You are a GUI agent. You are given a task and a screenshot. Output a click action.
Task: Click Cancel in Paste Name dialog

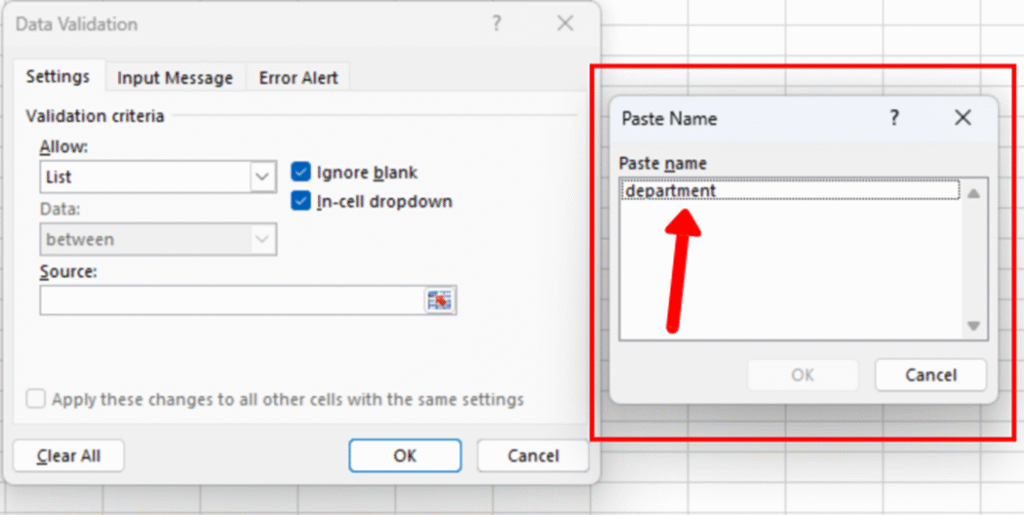coord(931,375)
